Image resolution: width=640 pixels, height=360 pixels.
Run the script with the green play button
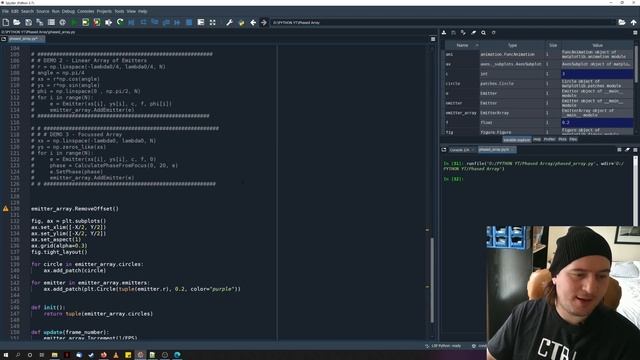click(x=74, y=22)
